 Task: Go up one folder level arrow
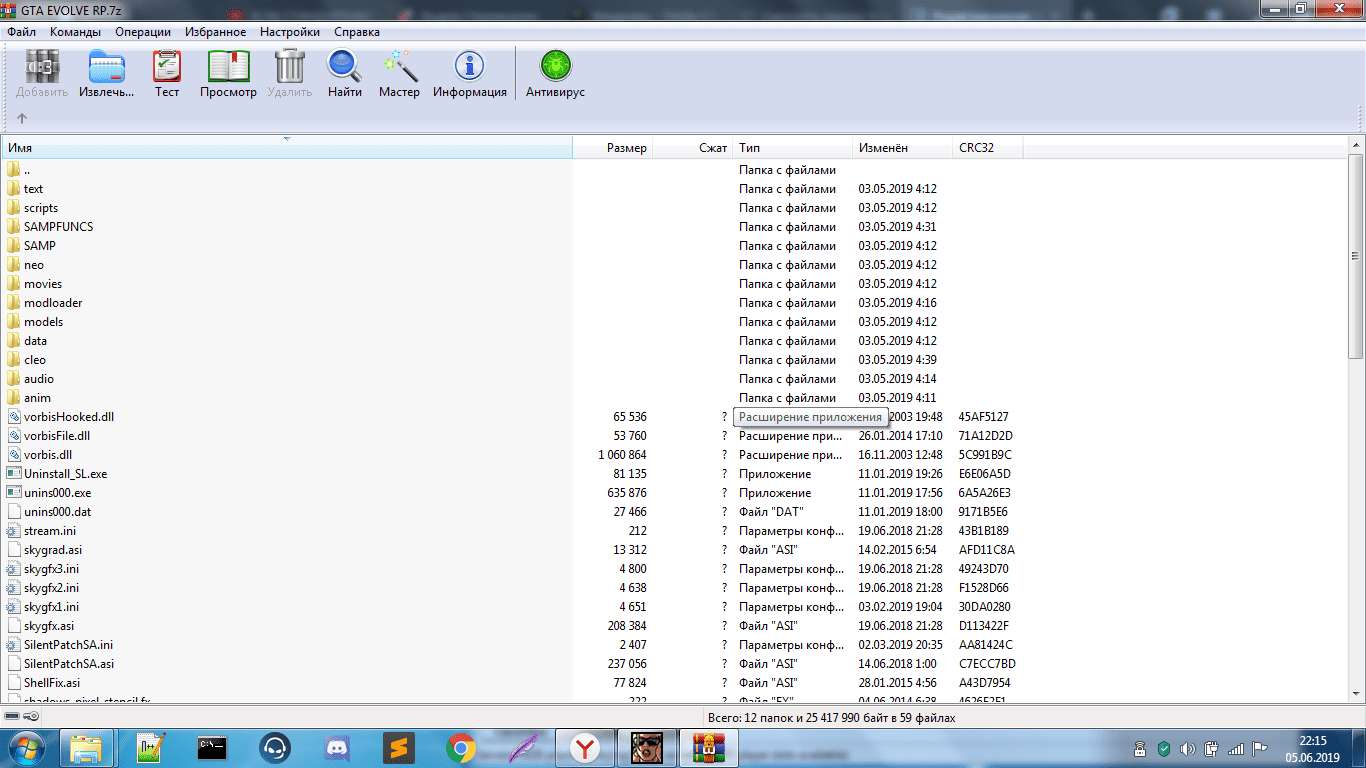point(22,118)
